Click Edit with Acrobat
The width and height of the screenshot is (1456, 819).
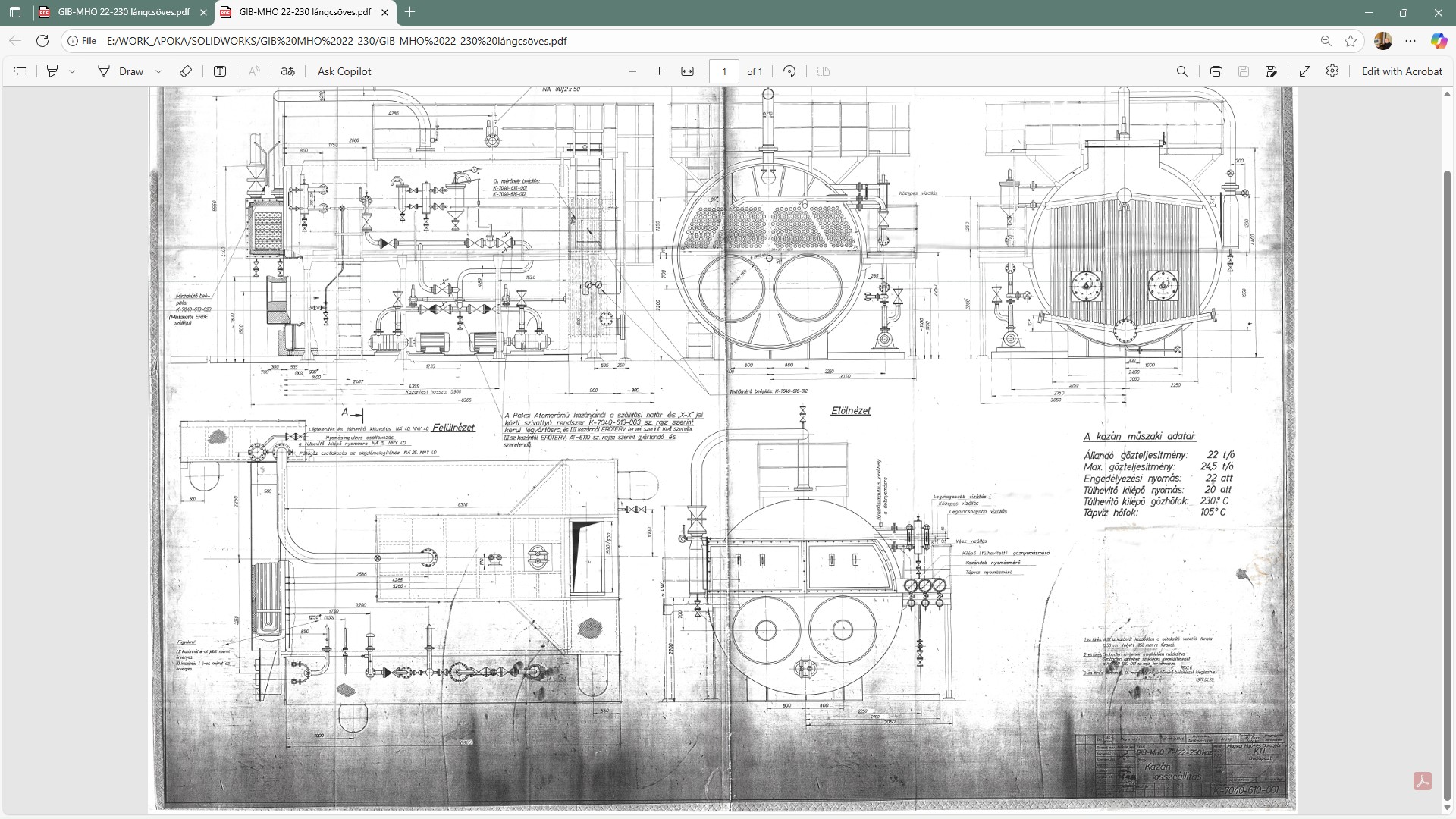tap(1401, 71)
